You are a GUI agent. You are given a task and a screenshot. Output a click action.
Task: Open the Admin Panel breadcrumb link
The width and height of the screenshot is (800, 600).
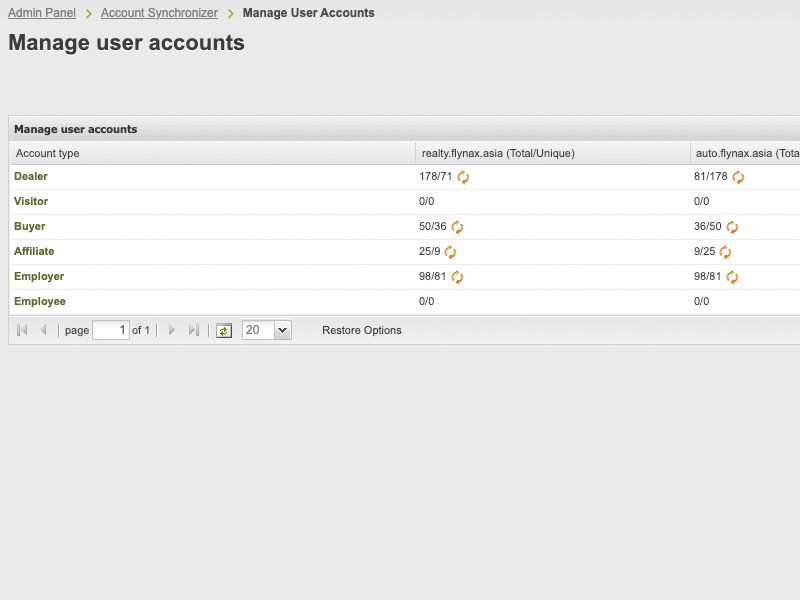[42, 13]
